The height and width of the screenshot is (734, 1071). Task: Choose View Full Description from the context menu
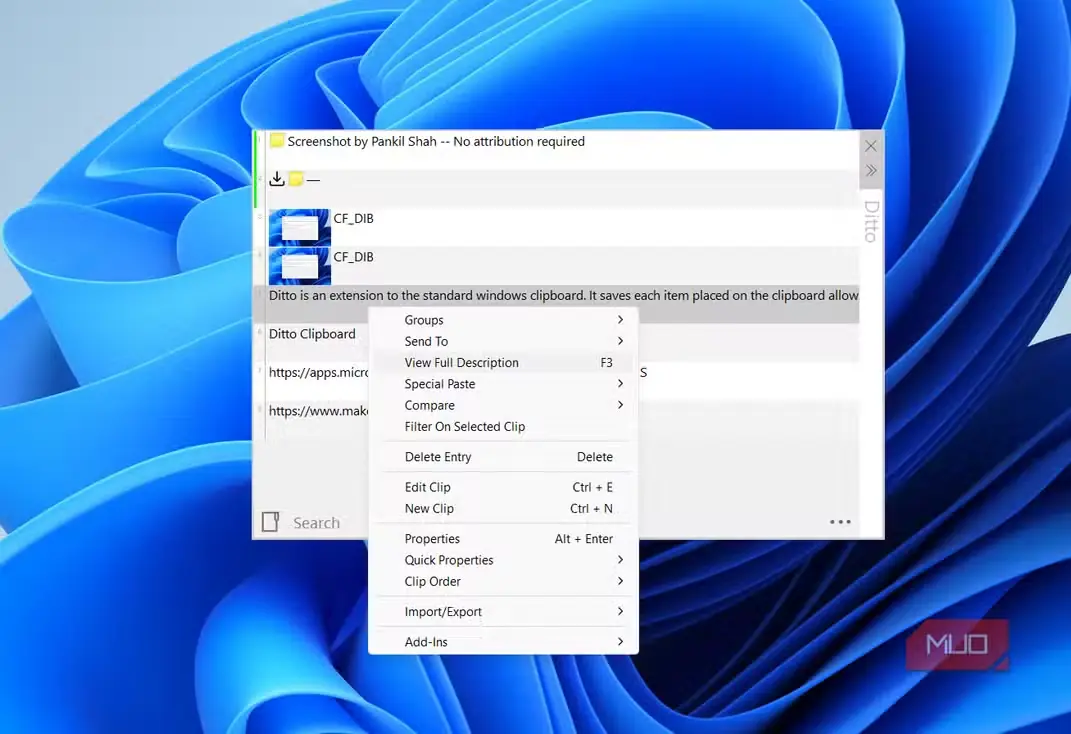(503, 363)
